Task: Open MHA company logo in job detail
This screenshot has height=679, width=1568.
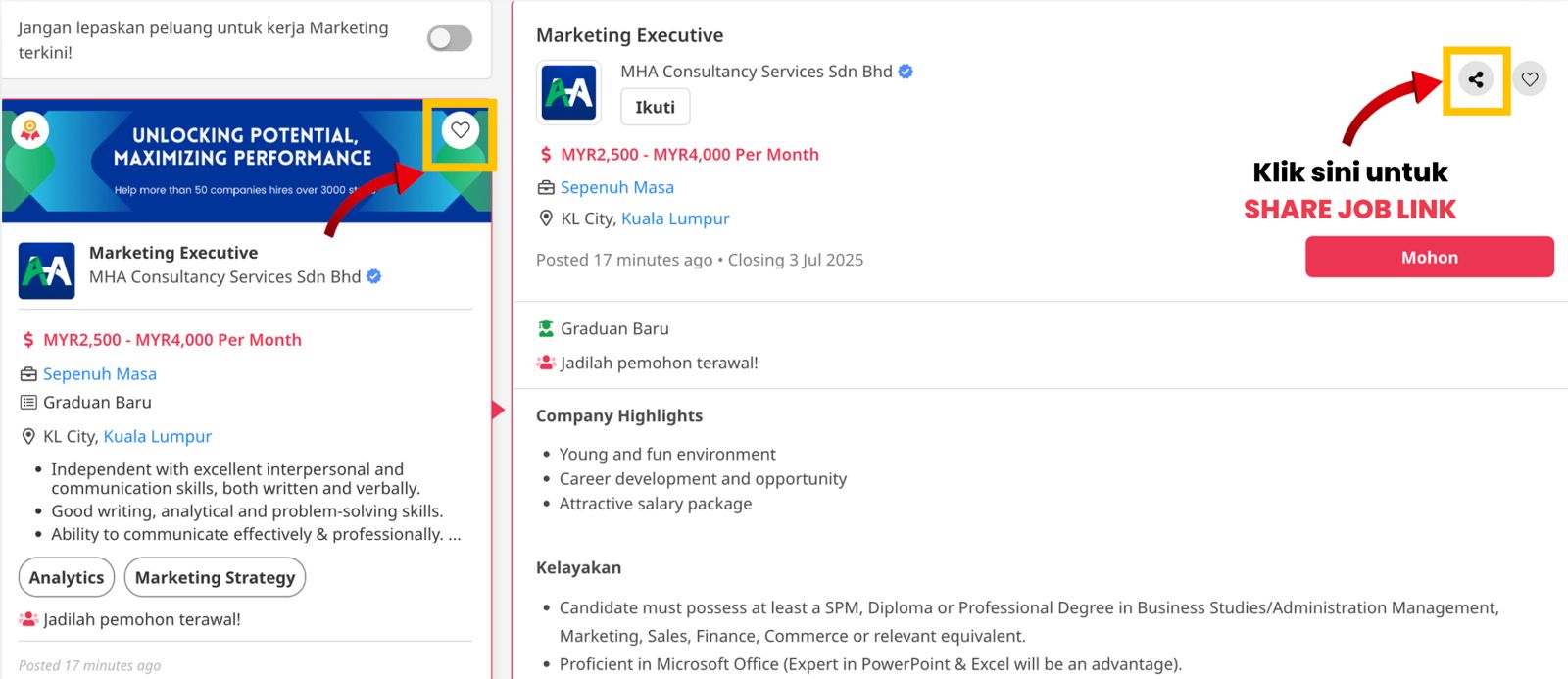Action: [569, 93]
